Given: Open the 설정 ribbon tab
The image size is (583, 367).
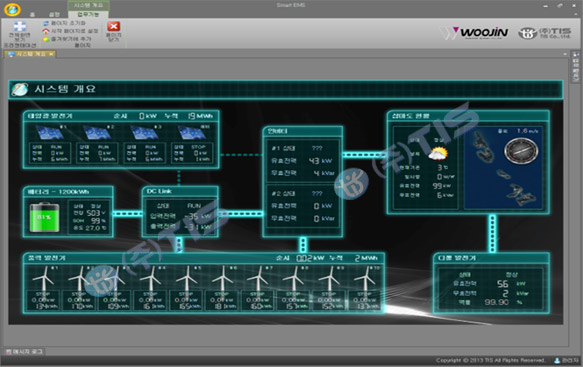Looking at the screenshot, I should [54, 14].
